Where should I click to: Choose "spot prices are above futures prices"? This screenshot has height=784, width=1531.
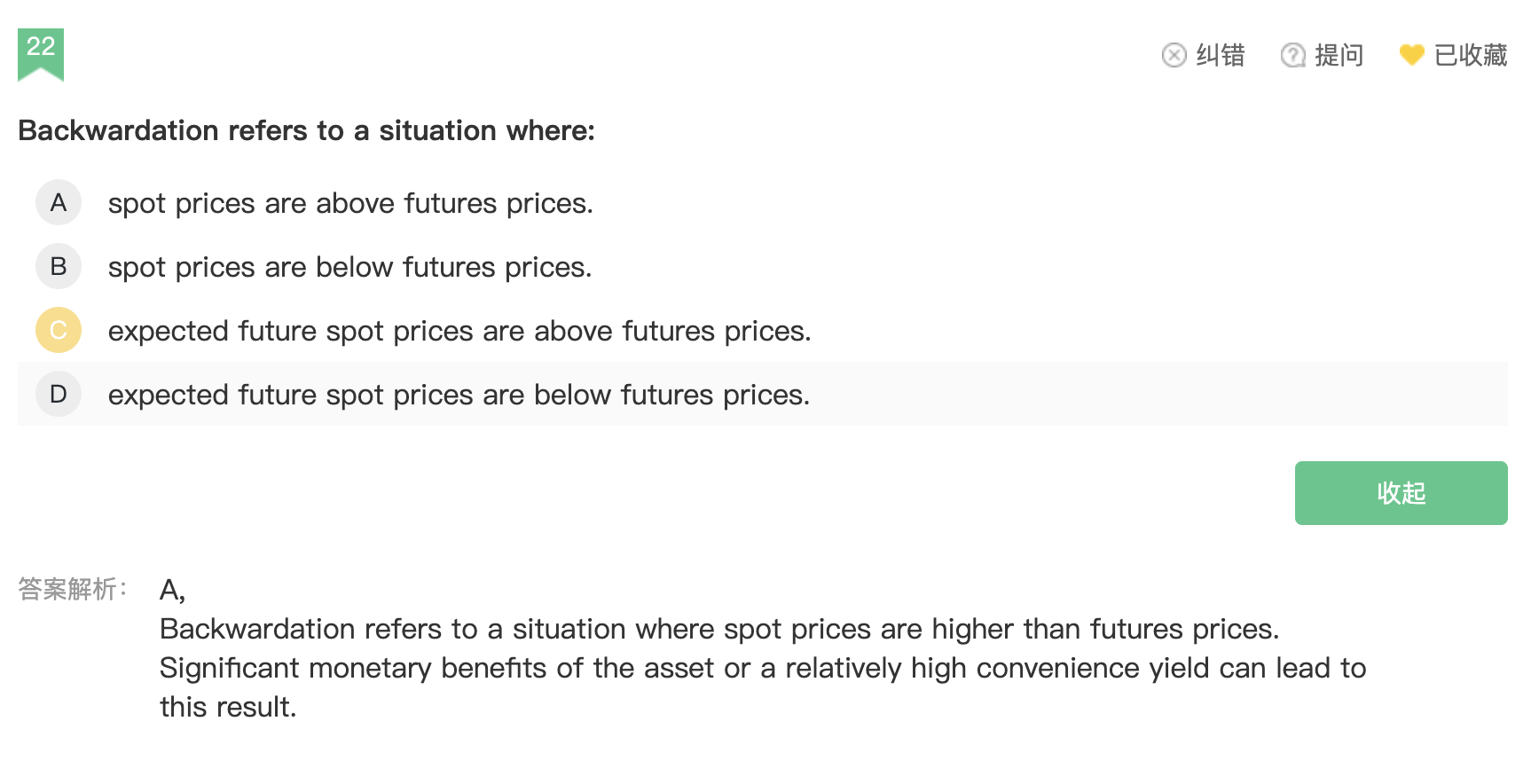pyautogui.click(x=350, y=204)
